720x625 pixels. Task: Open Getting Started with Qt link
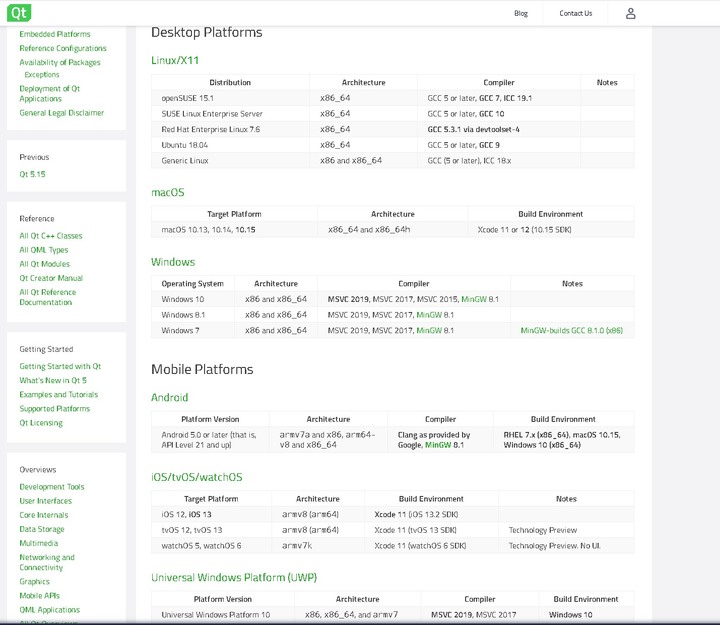(60, 366)
